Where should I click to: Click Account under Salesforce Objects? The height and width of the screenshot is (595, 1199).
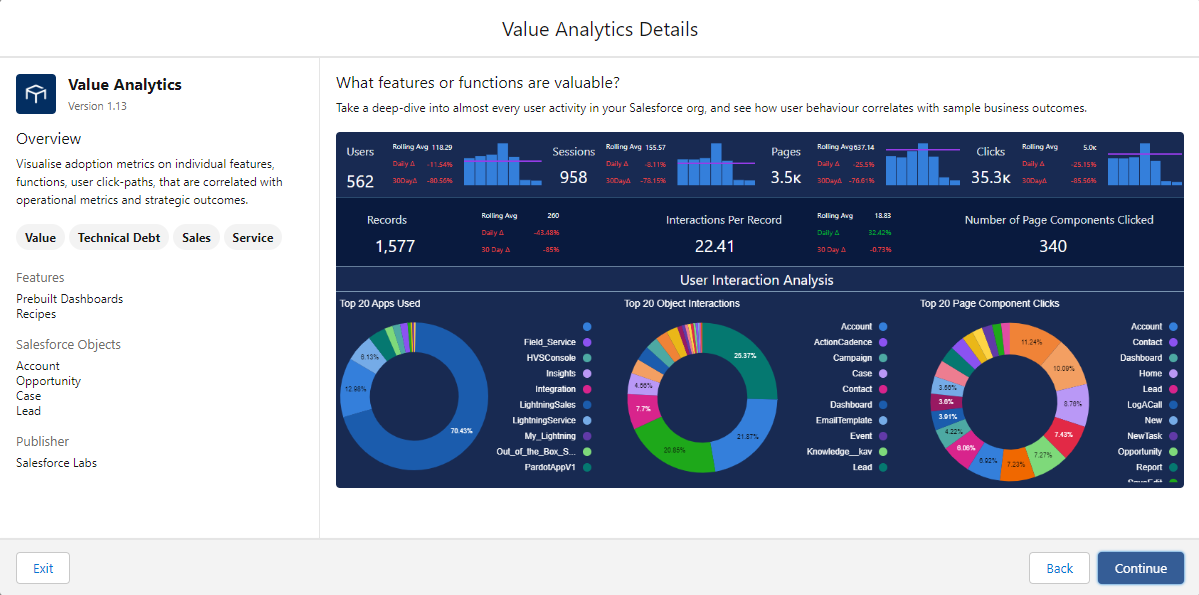point(37,366)
